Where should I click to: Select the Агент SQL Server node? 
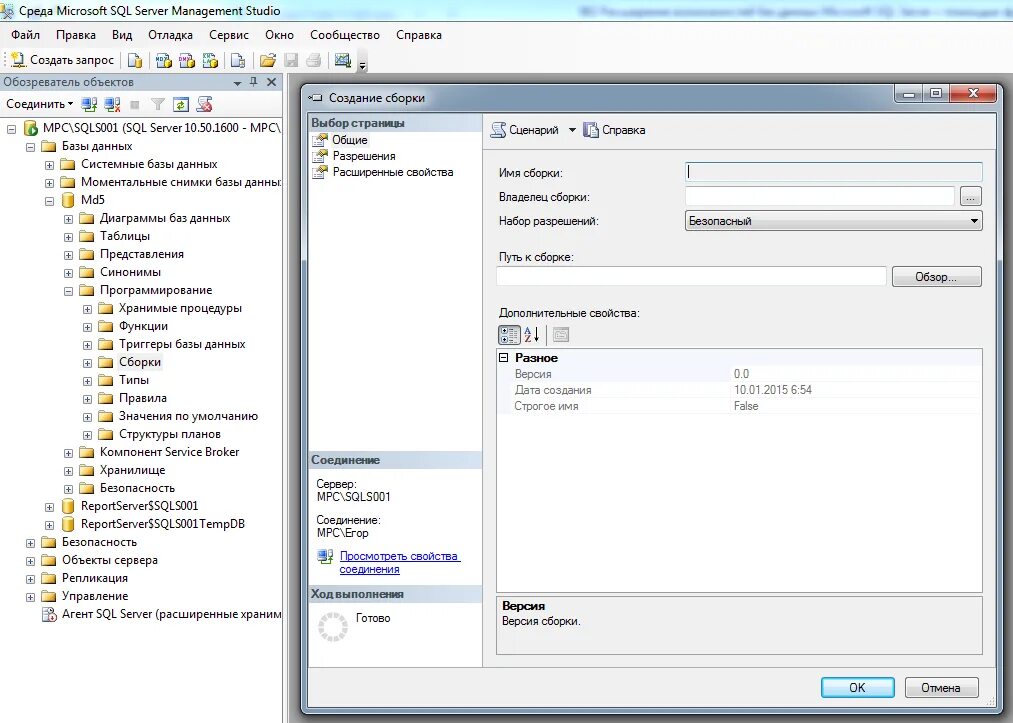(171, 614)
